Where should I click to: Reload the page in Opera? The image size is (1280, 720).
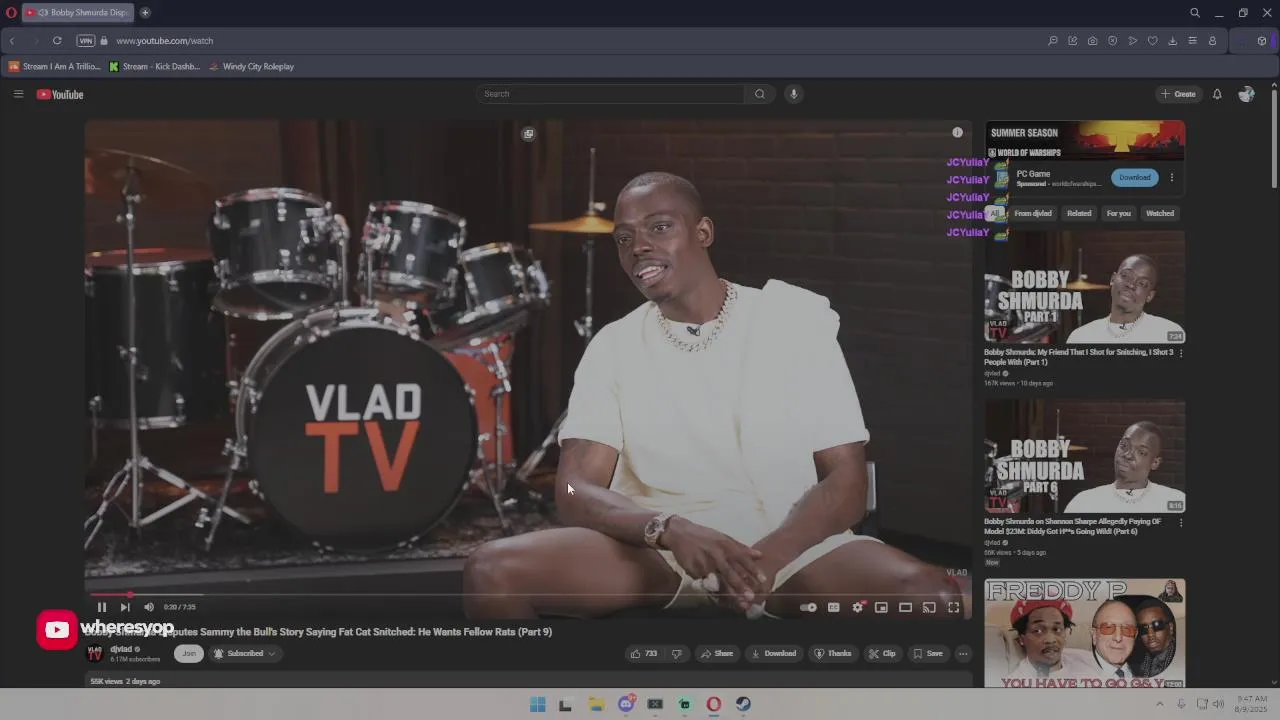pyautogui.click(x=57, y=41)
